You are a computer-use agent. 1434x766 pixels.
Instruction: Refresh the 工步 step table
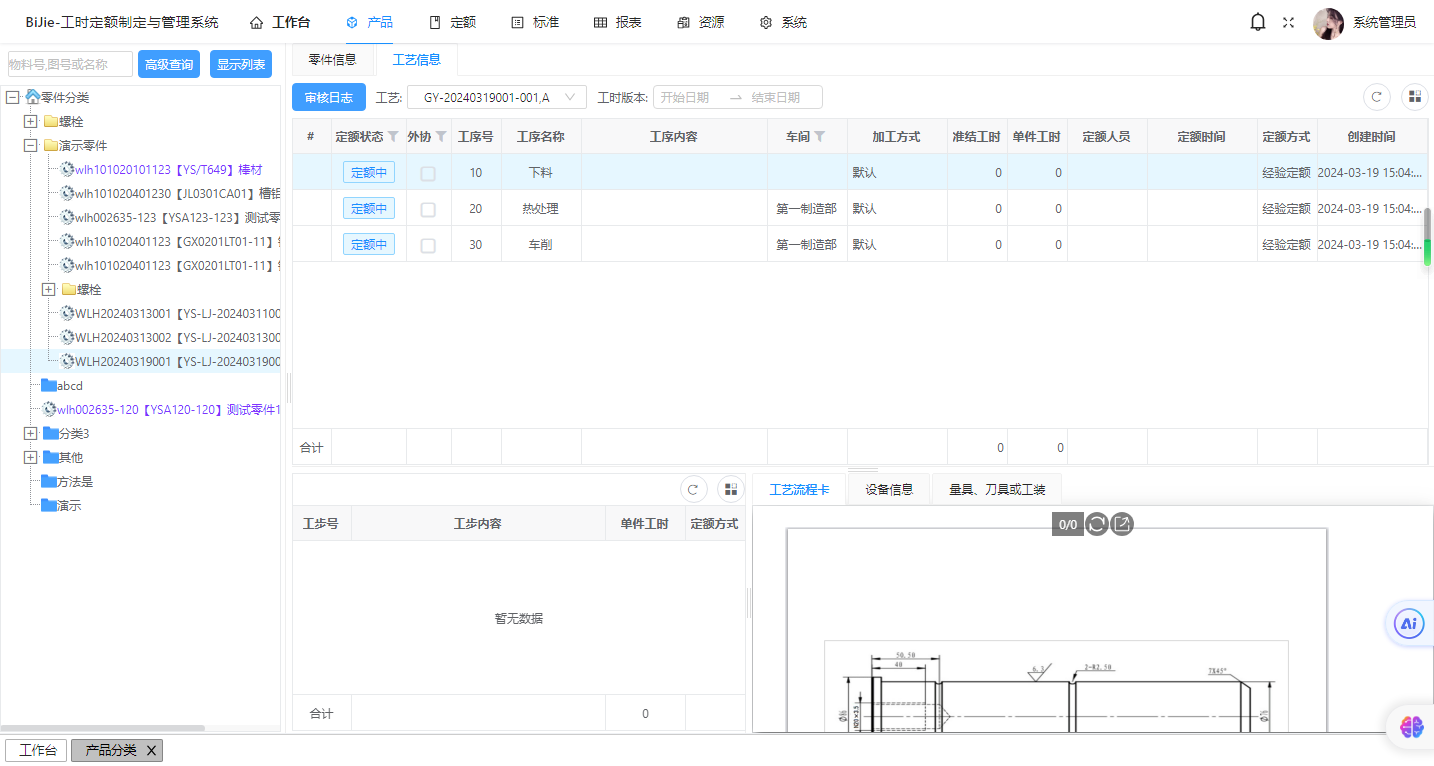pos(694,489)
